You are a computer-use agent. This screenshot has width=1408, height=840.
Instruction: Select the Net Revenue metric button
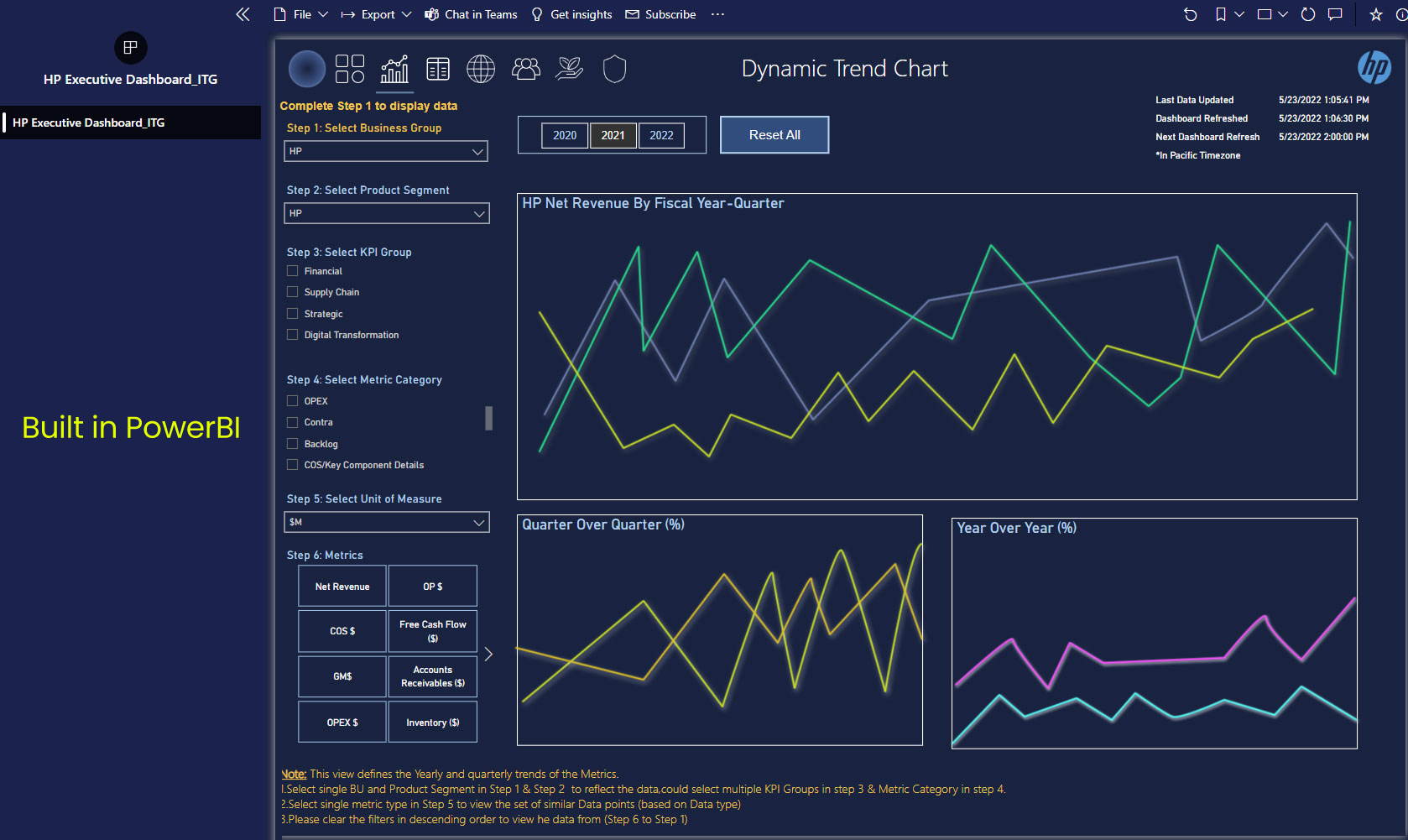click(x=342, y=587)
